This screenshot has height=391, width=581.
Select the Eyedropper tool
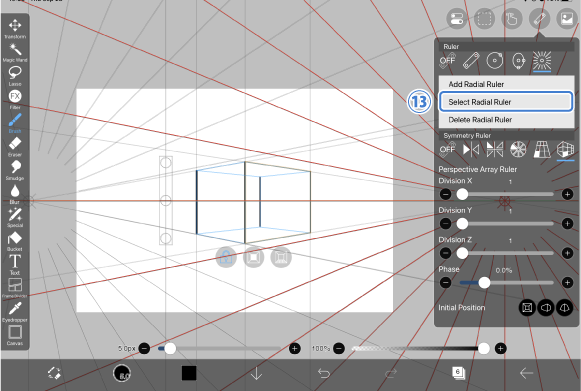(x=15, y=311)
